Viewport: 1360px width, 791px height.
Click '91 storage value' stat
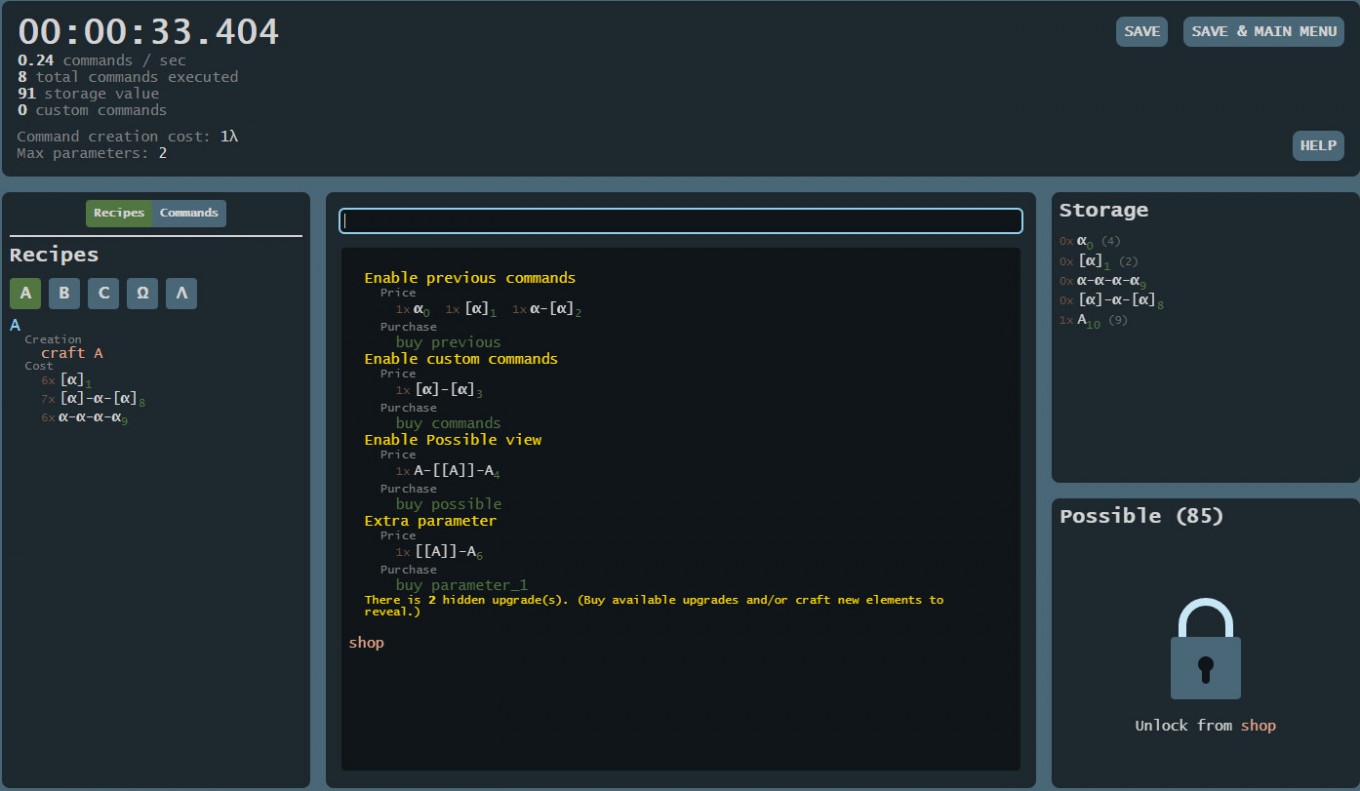coord(88,94)
